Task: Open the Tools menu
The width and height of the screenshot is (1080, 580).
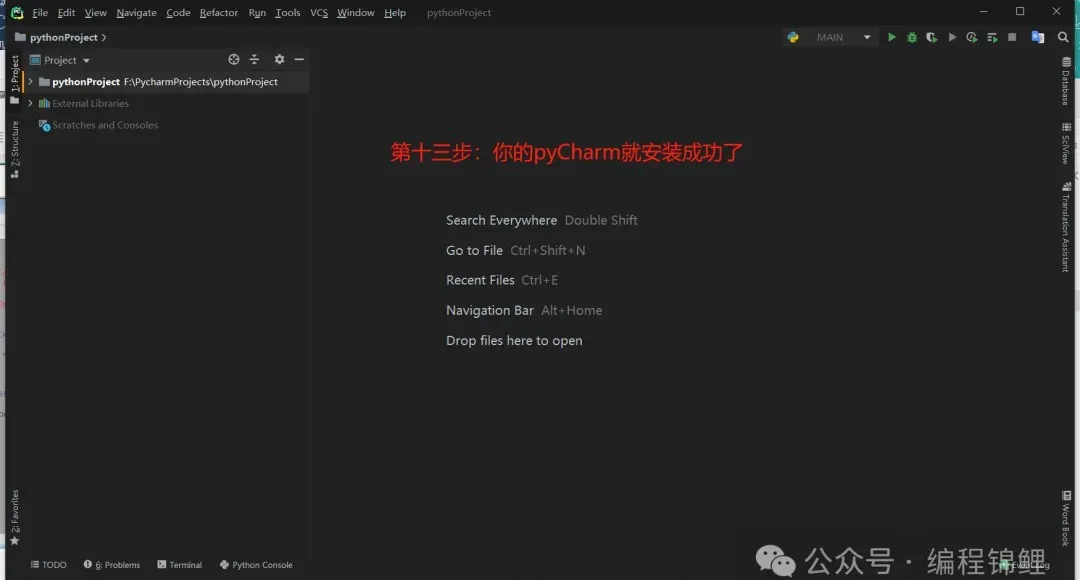Action: (x=288, y=12)
